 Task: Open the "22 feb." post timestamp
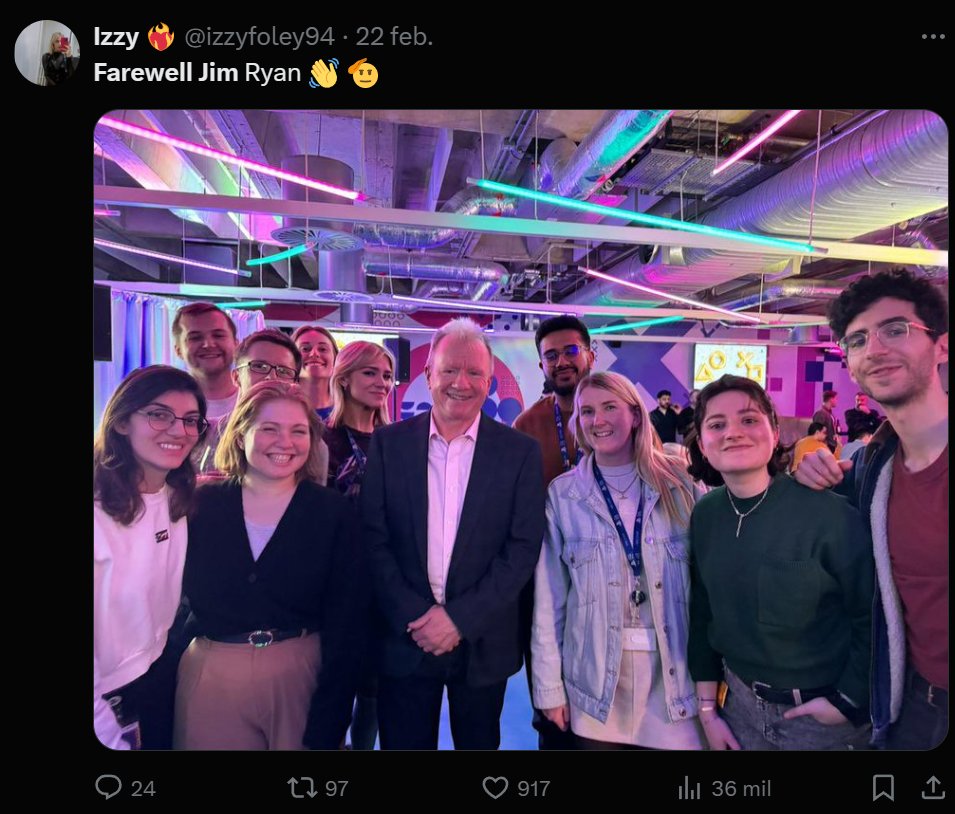[x=394, y=37]
